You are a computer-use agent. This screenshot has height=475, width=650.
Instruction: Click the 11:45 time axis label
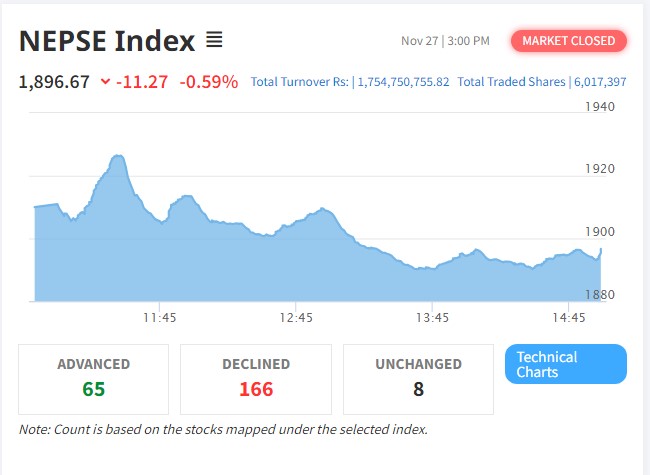(x=160, y=318)
